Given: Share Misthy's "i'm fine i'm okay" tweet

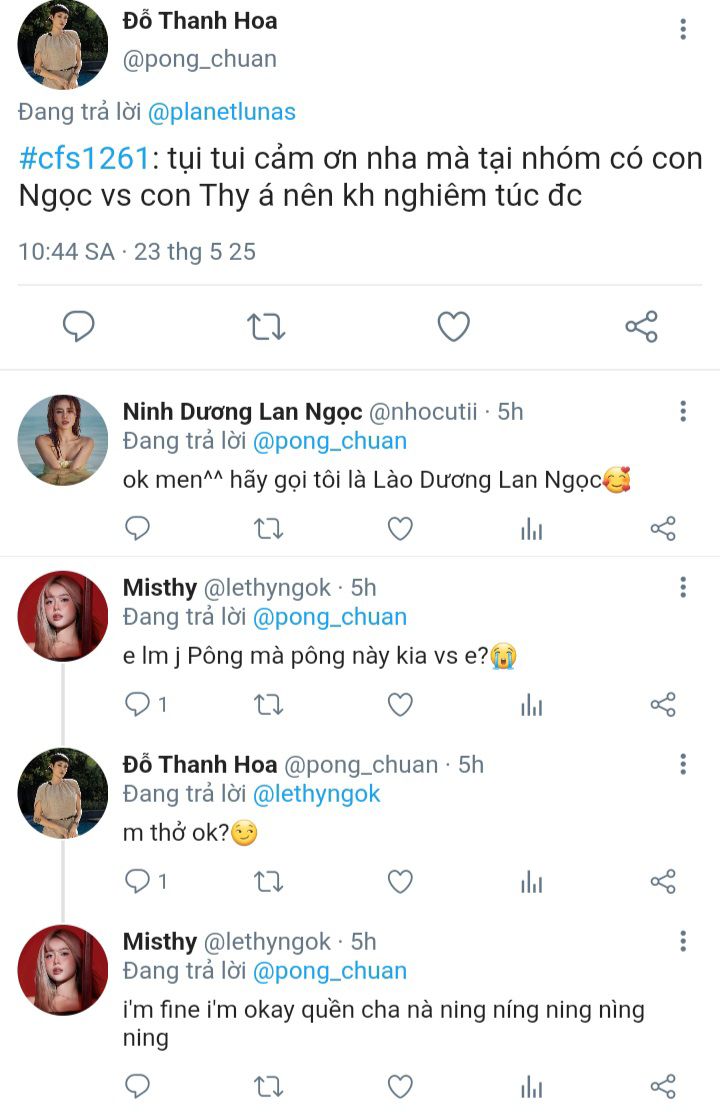Looking at the screenshot, I should tap(663, 1087).
